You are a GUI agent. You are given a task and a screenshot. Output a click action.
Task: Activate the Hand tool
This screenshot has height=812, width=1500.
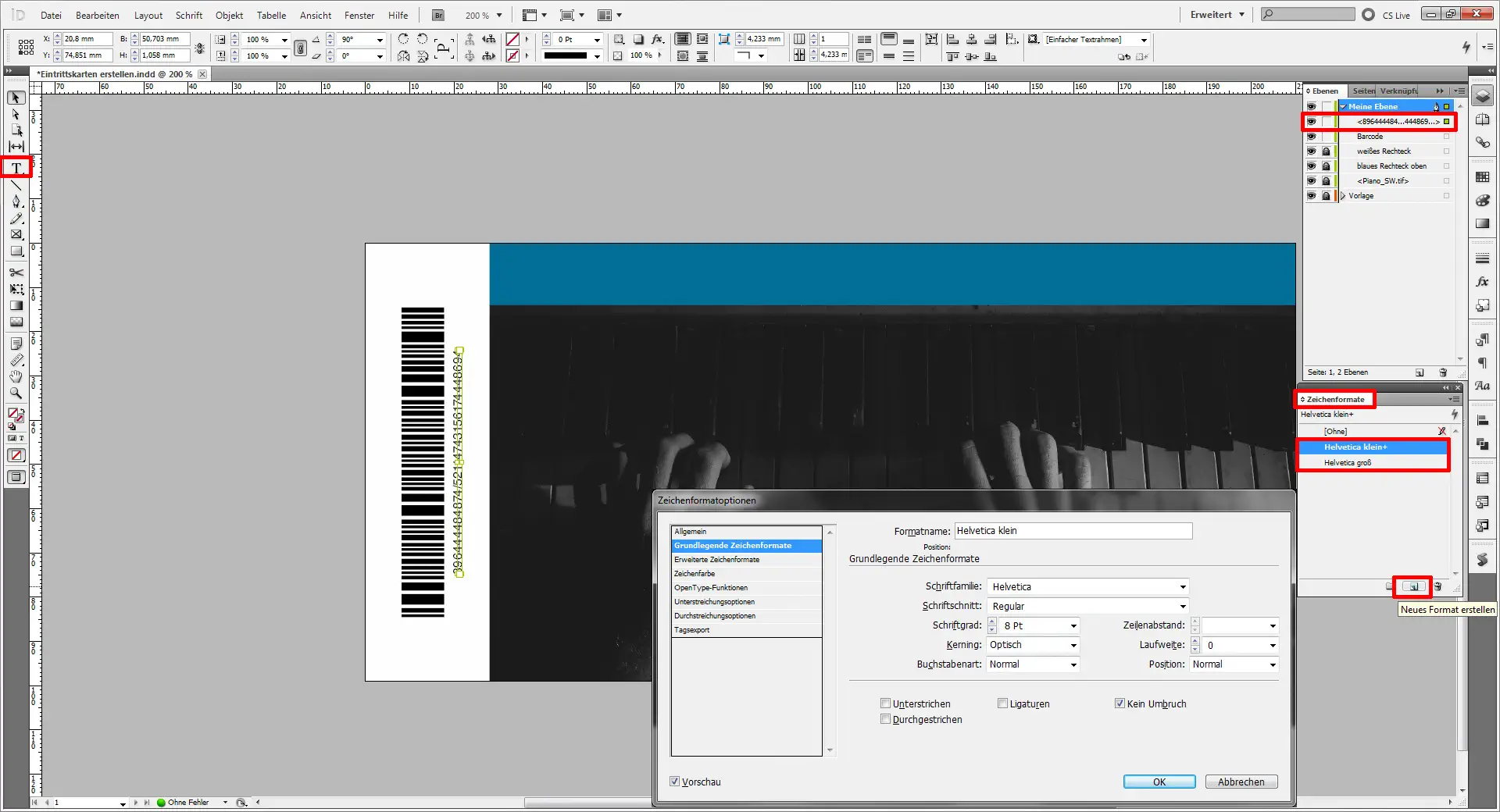click(15, 377)
